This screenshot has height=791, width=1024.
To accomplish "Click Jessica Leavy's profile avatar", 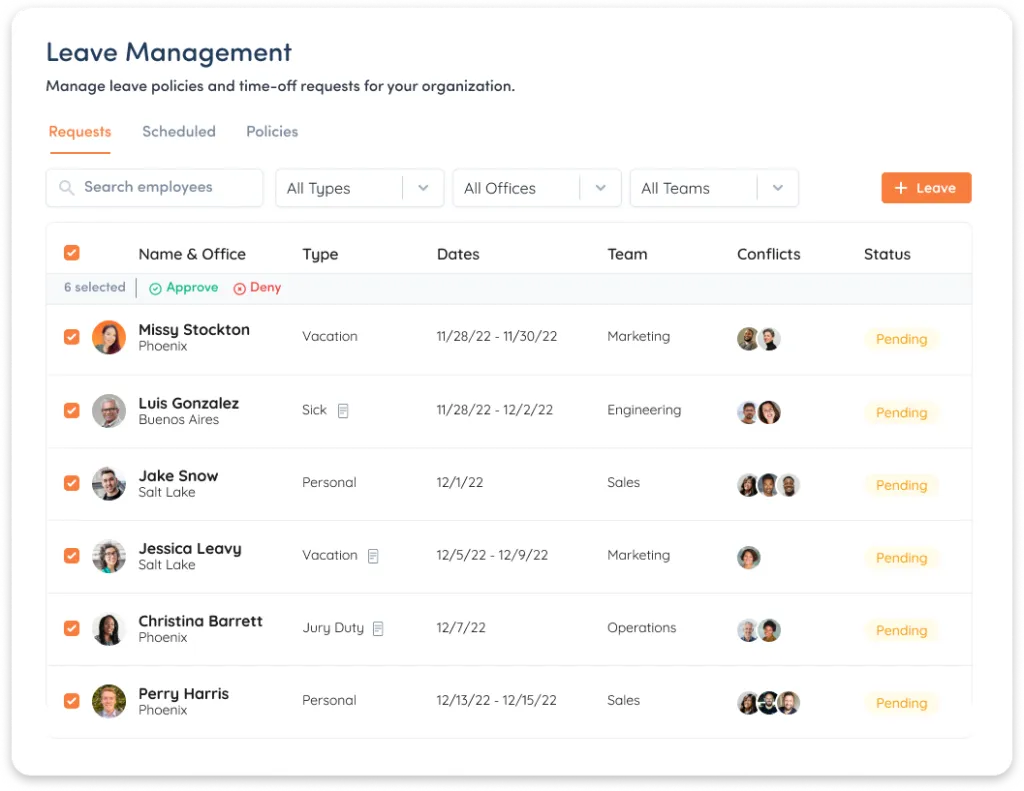I will tap(108, 556).
